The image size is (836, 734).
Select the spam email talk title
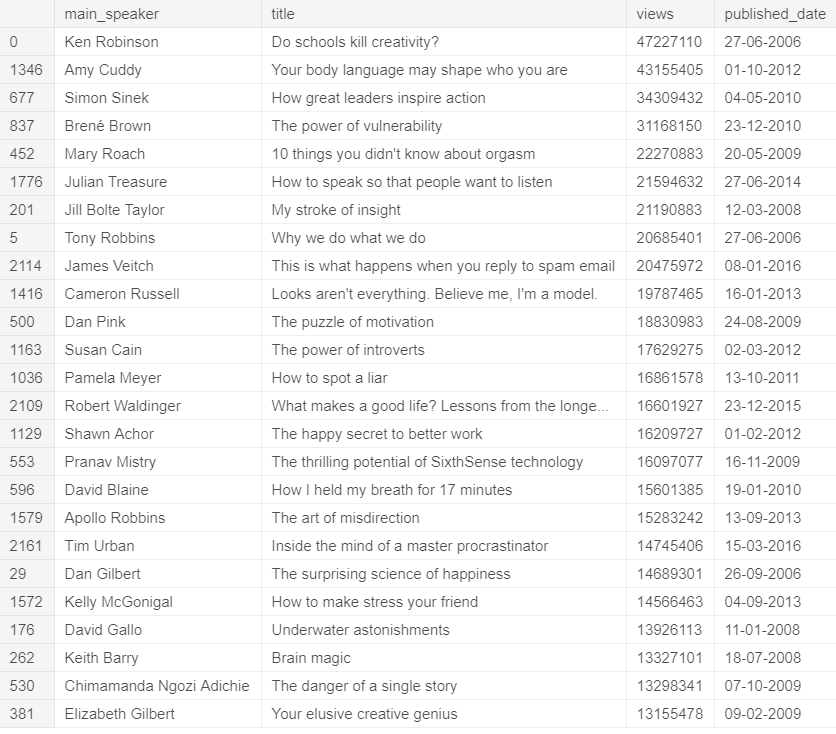443,266
